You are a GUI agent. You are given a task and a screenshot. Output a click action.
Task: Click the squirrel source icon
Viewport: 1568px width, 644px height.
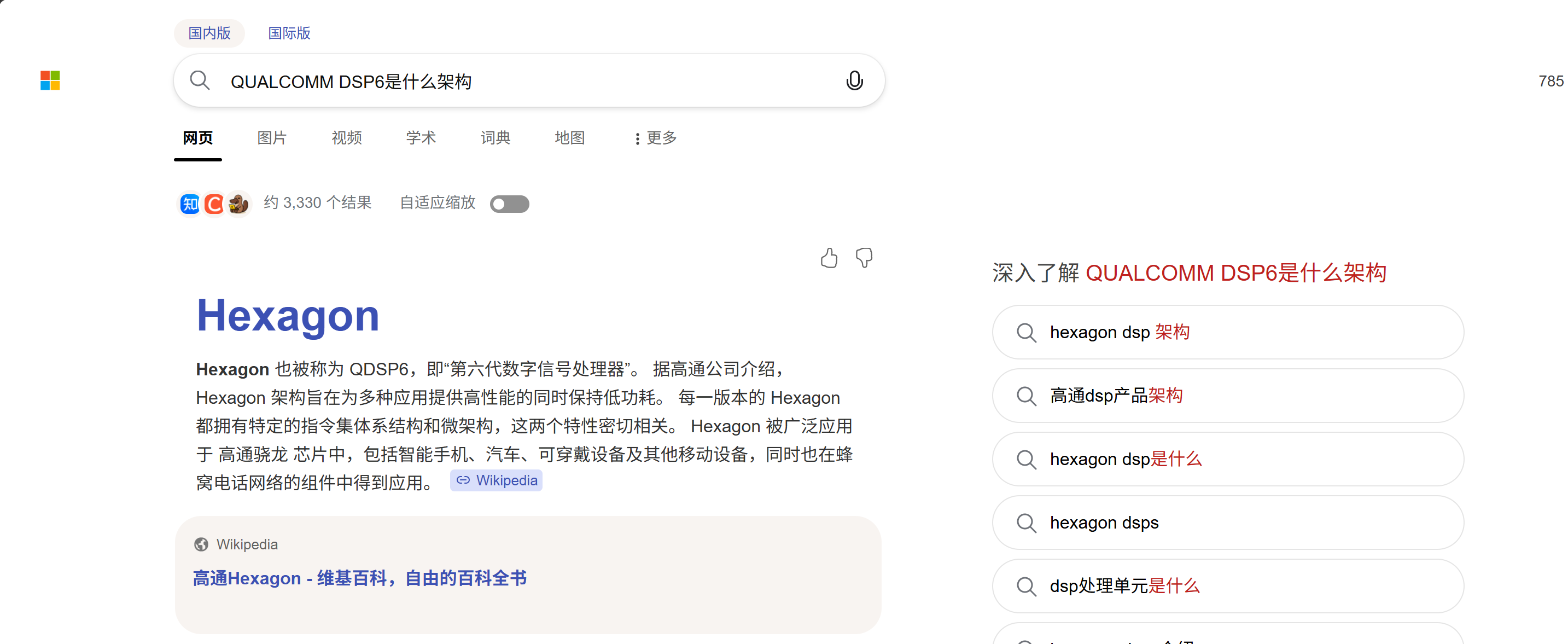[238, 204]
